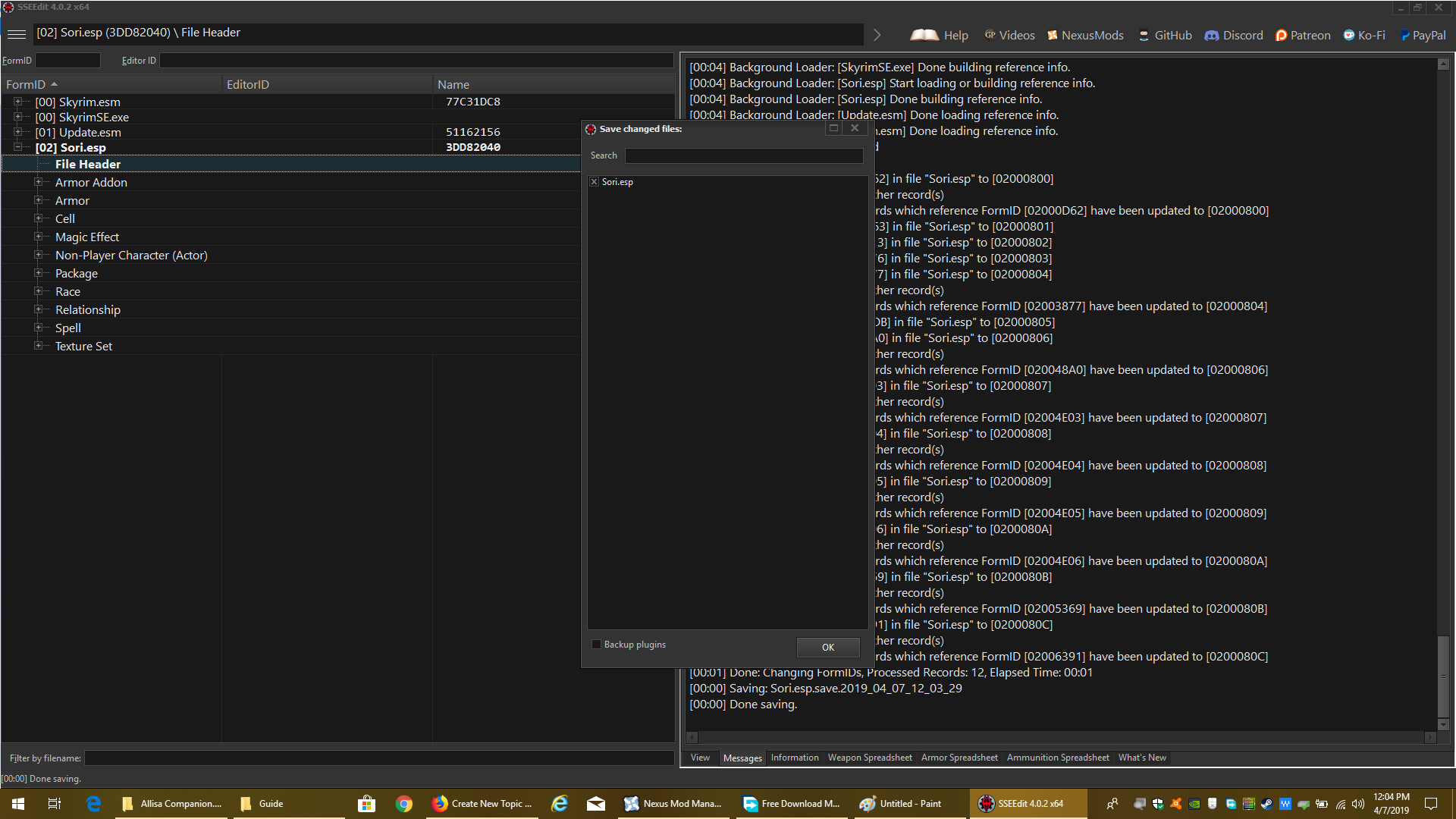Open the Microsoft Store taskbar icon
The width and height of the screenshot is (1456, 819).
(x=367, y=804)
